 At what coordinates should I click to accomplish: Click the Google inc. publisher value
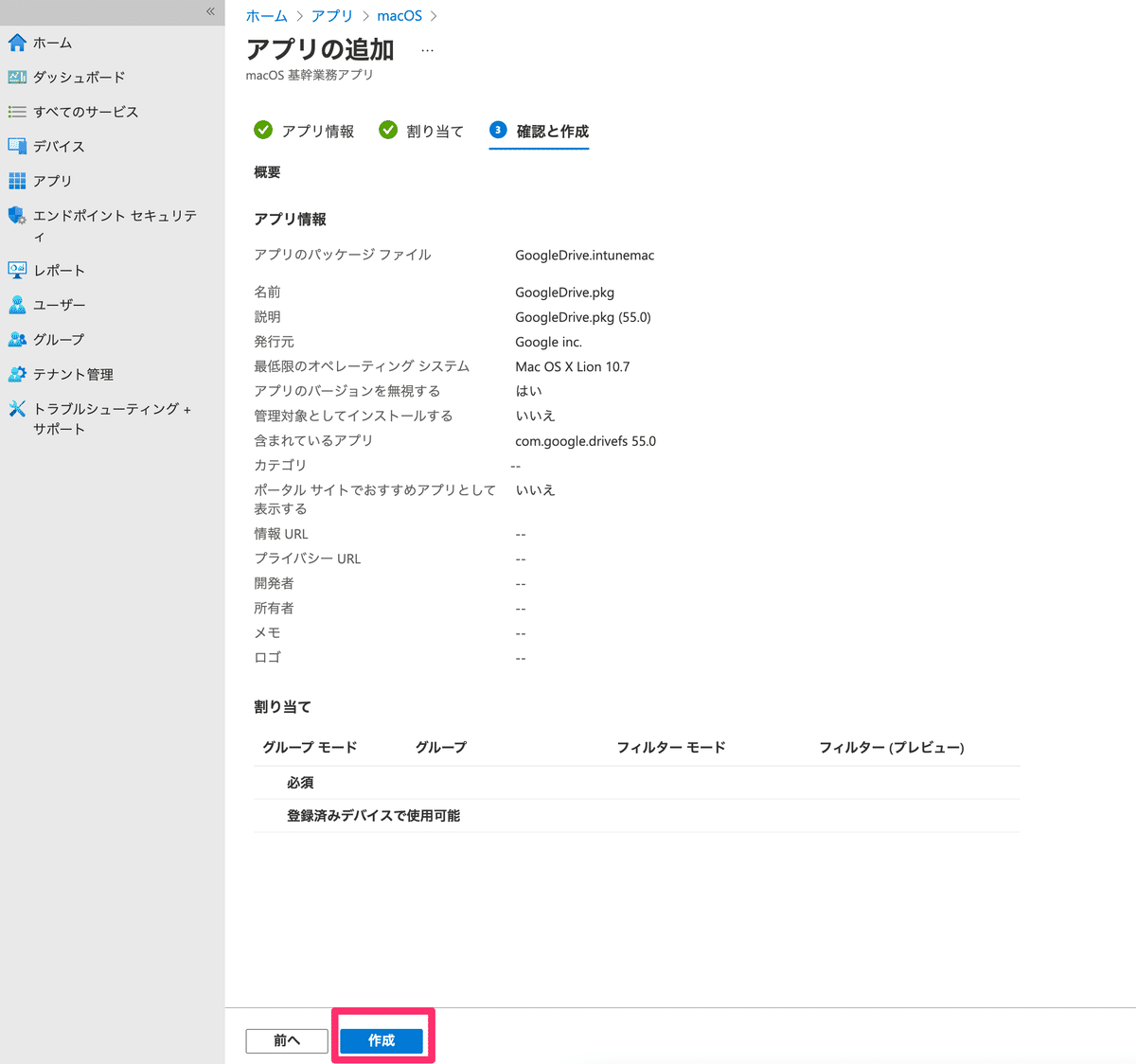549,342
